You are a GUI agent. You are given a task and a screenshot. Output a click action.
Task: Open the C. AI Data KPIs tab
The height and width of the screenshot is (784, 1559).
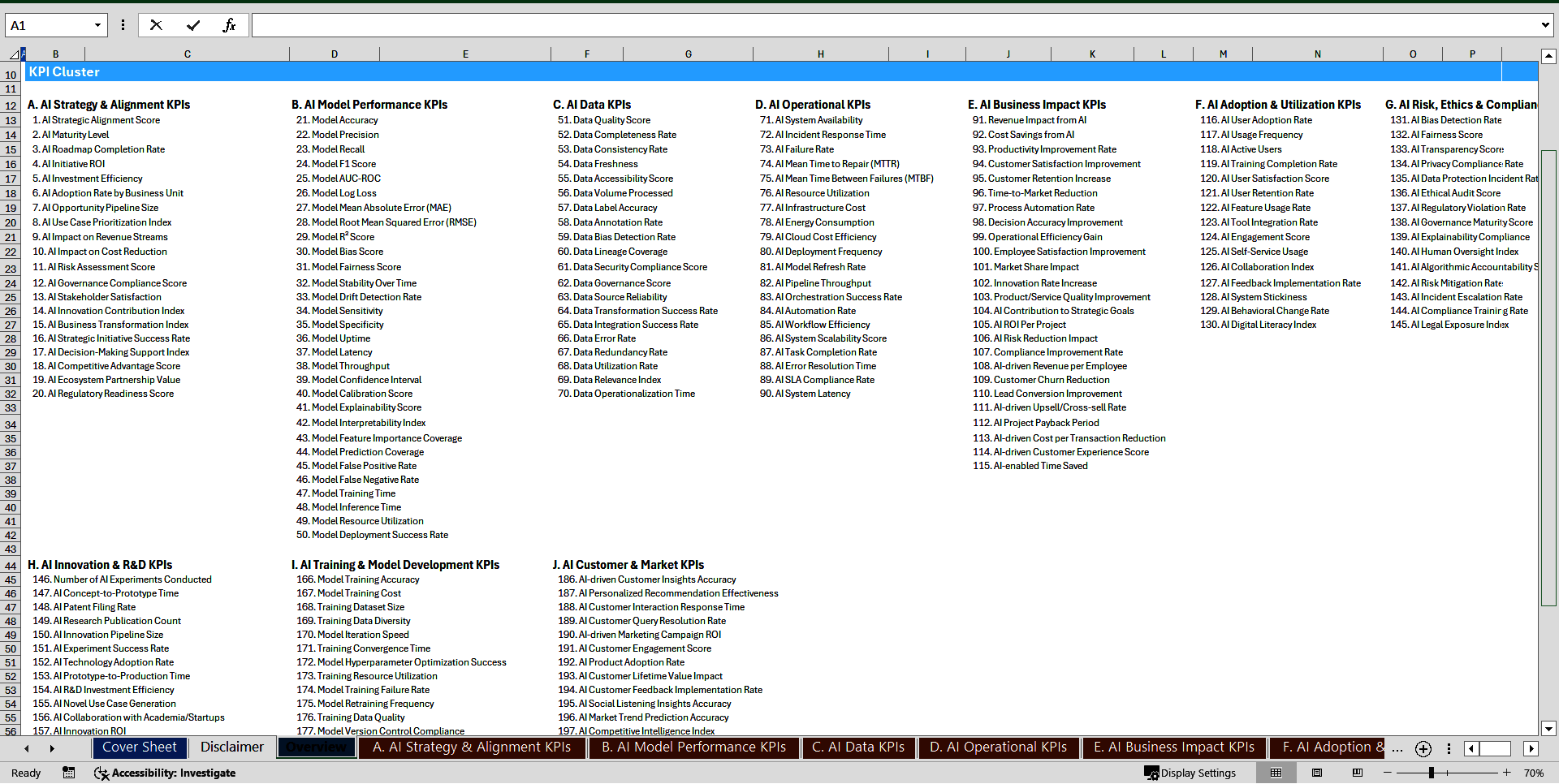[858, 747]
